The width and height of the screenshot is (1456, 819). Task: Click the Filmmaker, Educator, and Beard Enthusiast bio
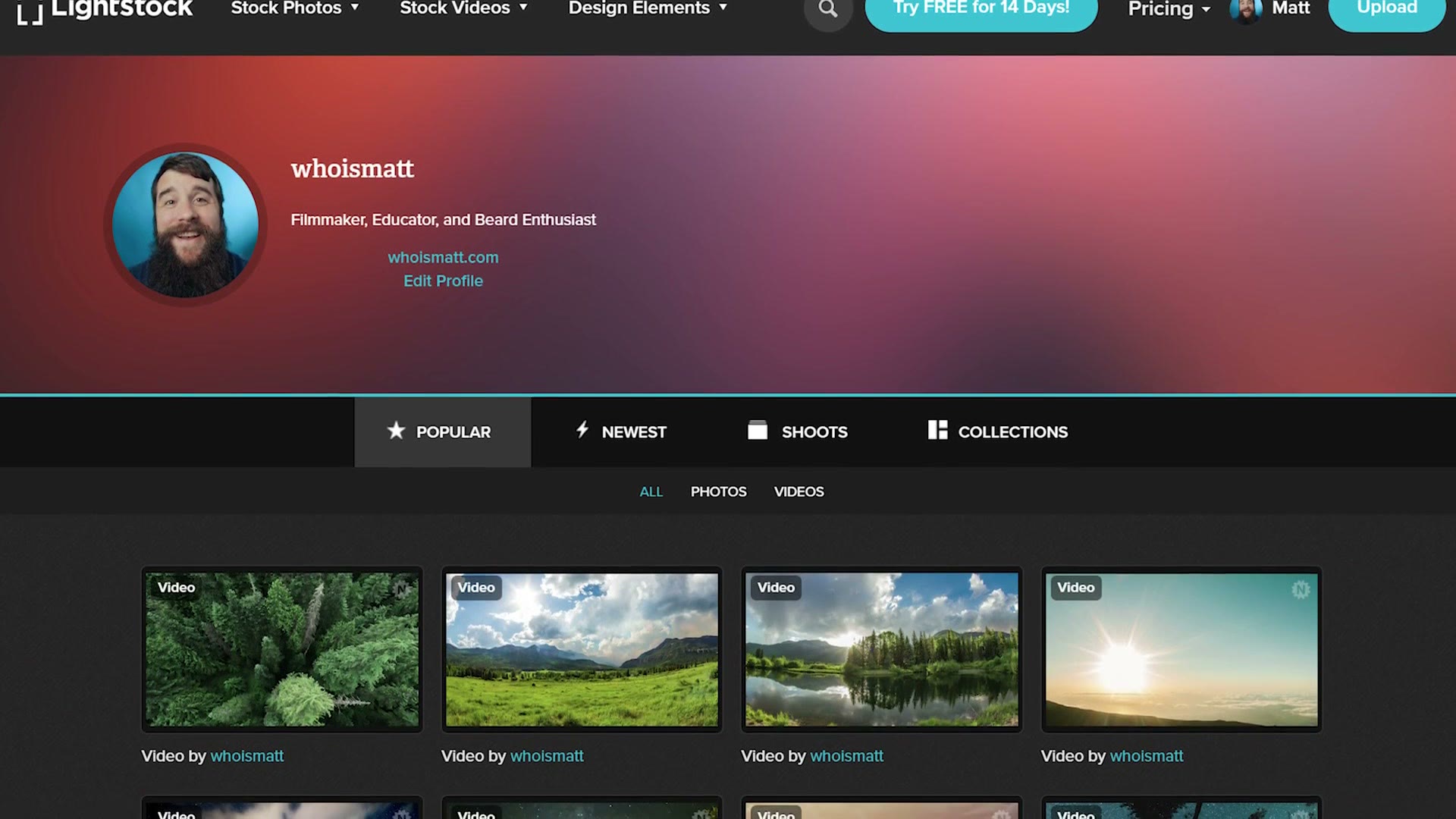pyautogui.click(x=444, y=220)
